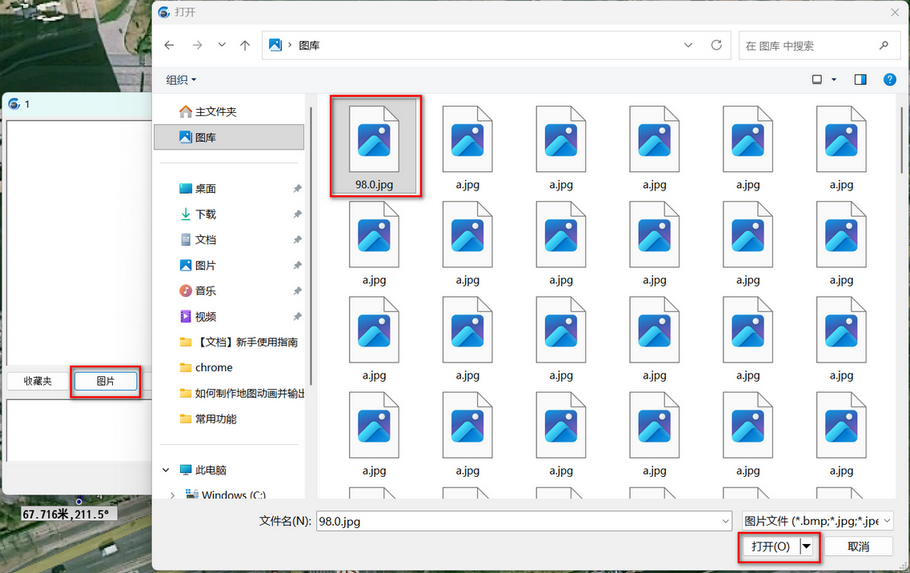The image size is (910, 573).
Task: Open the view options dropdown arrow
Action: point(834,80)
